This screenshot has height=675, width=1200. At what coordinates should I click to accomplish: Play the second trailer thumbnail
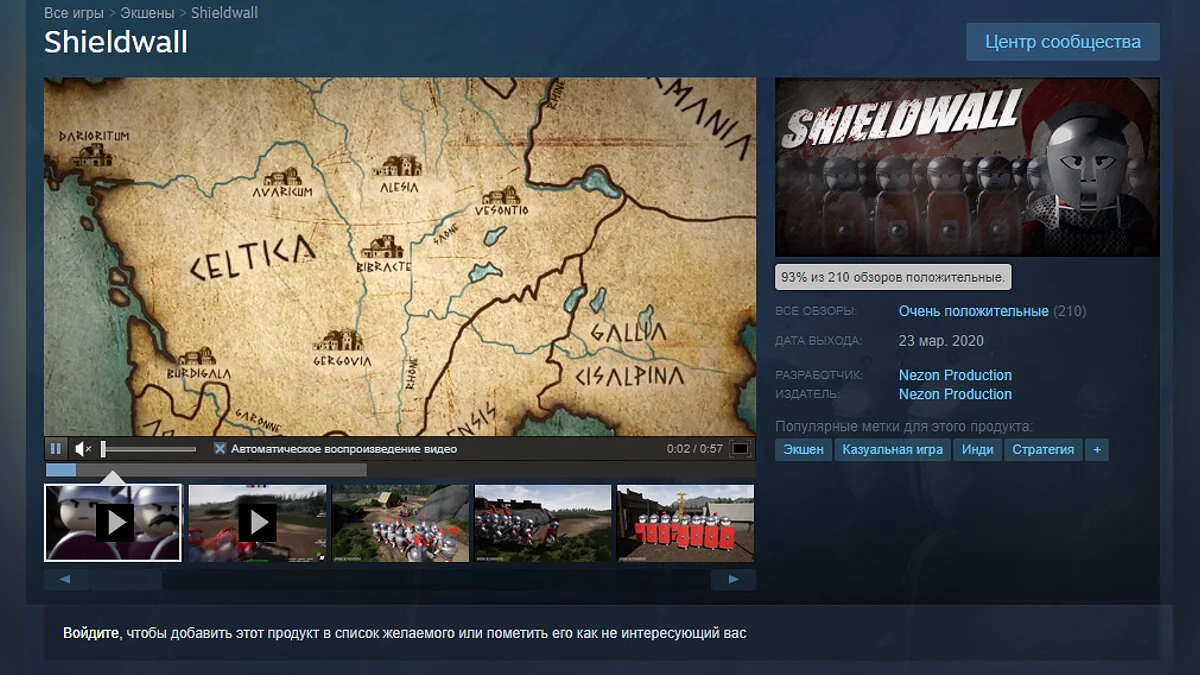click(x=257, y=523)
